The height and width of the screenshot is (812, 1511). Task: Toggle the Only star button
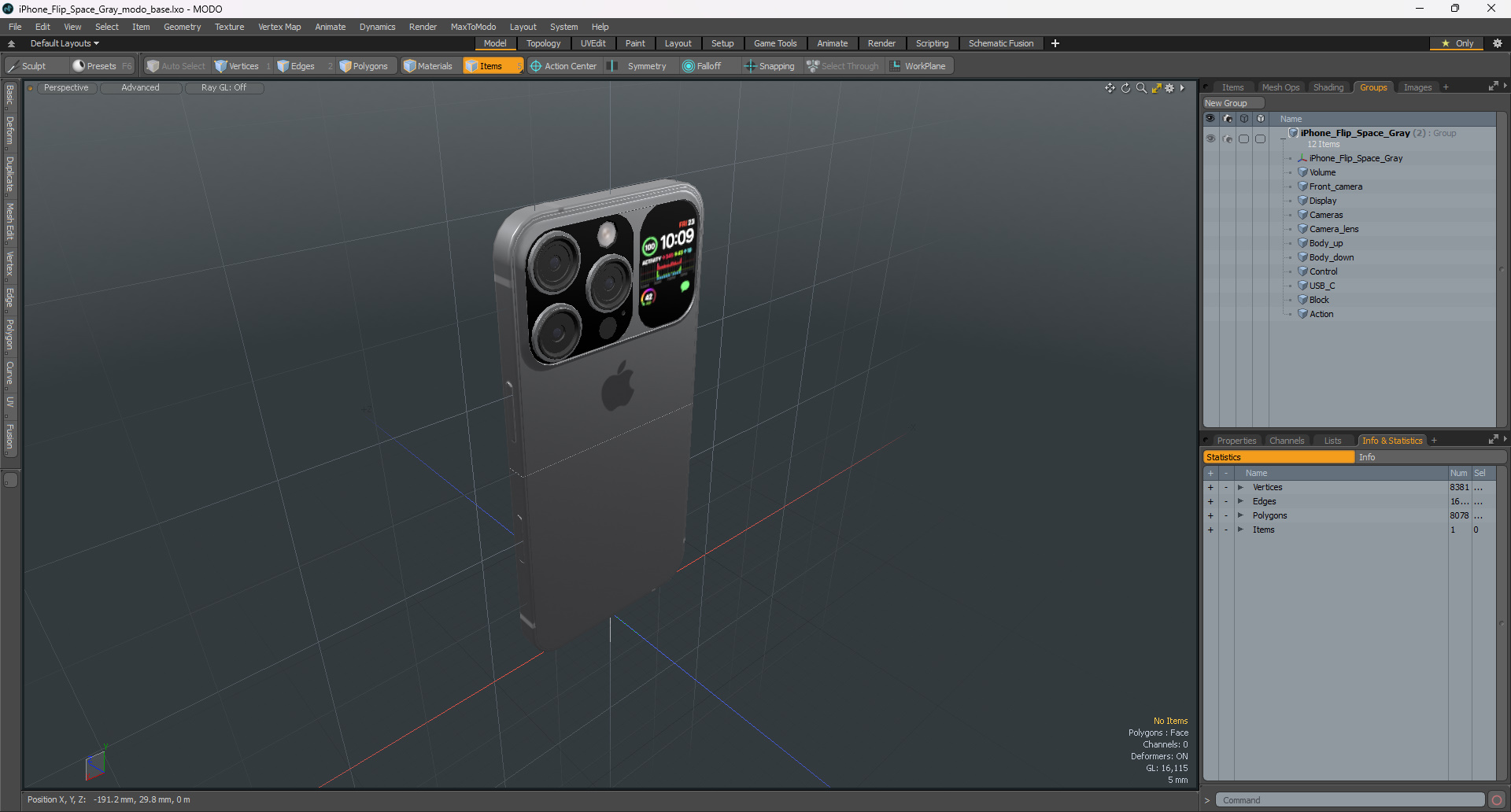click(x=1457, y=43)
